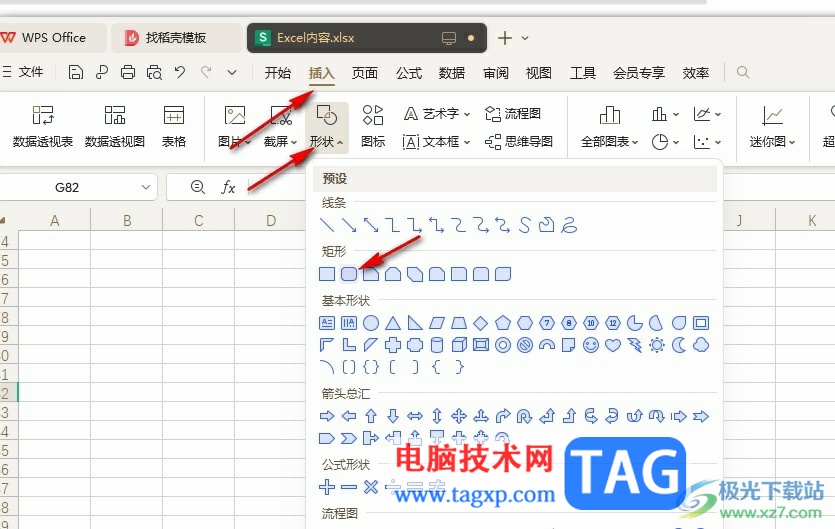Screen dimensions: 835x529
Task: Select the arrow line shape
Action: pos(349,225)
